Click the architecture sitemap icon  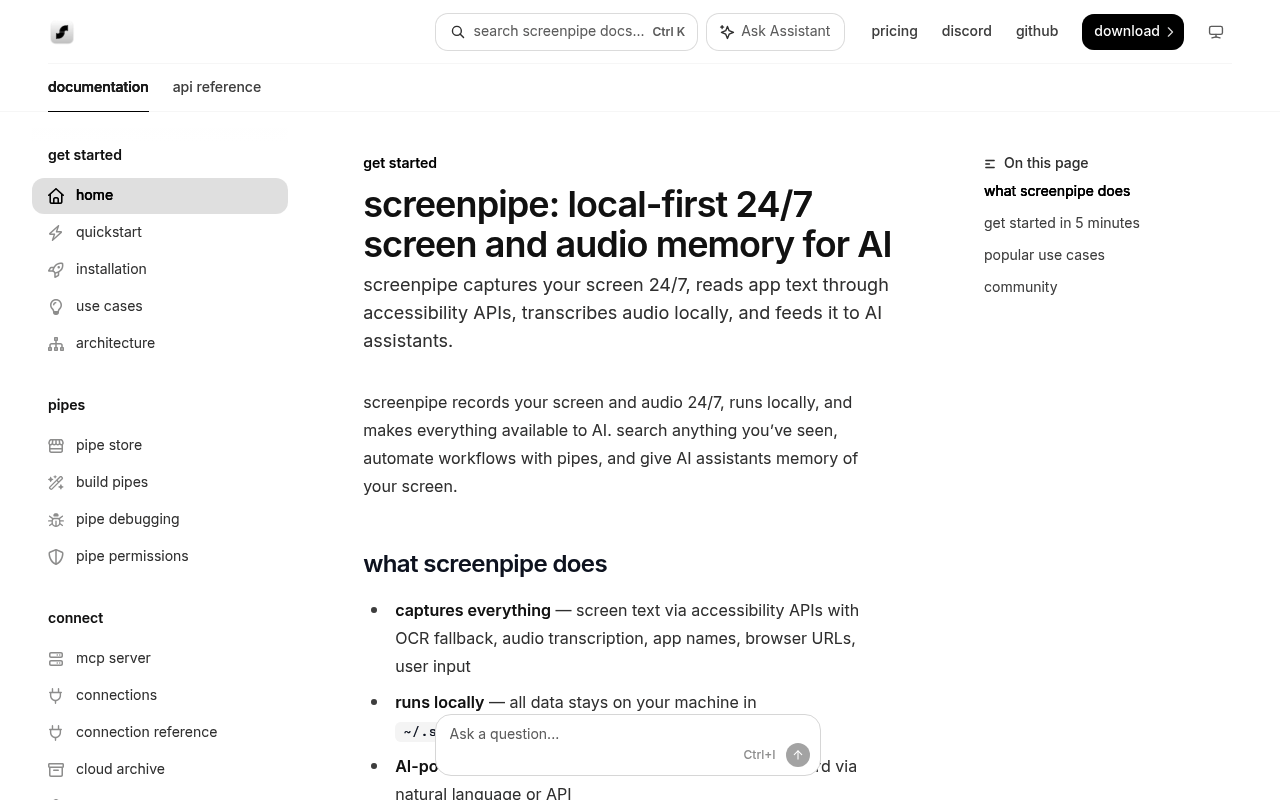pyautogui.click(x=56, y=344)
